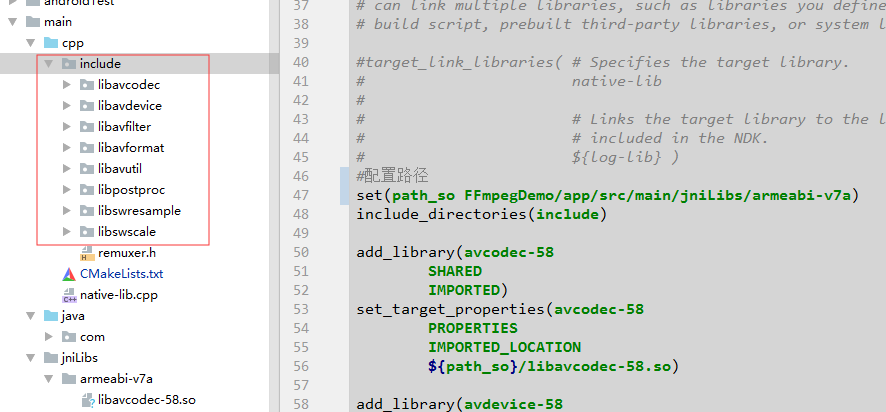This screenshot has height=412, width=886.
Task: Expand the libswscale folder arrow
Action: (x=67, y=231)
